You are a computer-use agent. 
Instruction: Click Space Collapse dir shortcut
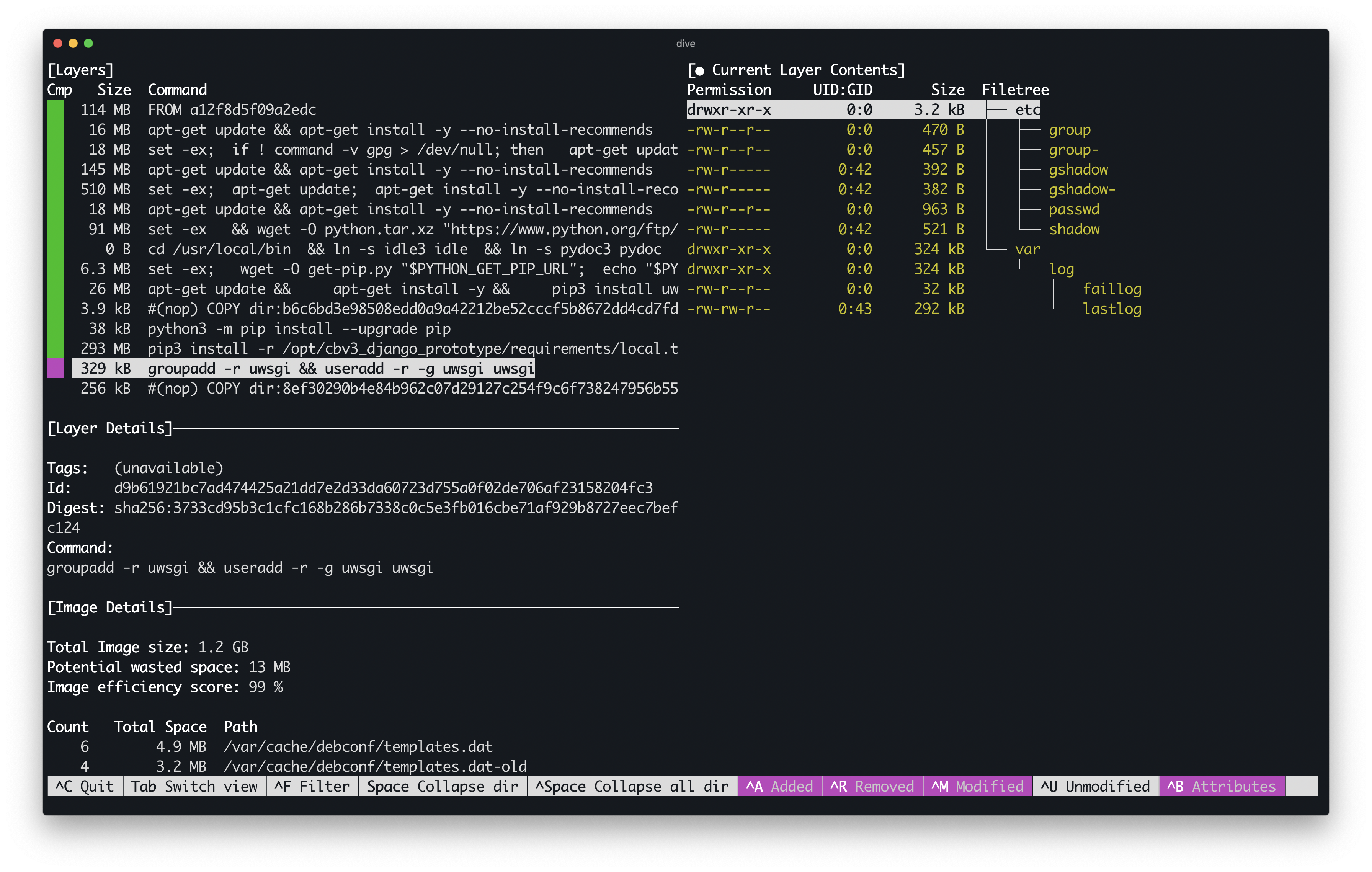[x=443, y=786]
